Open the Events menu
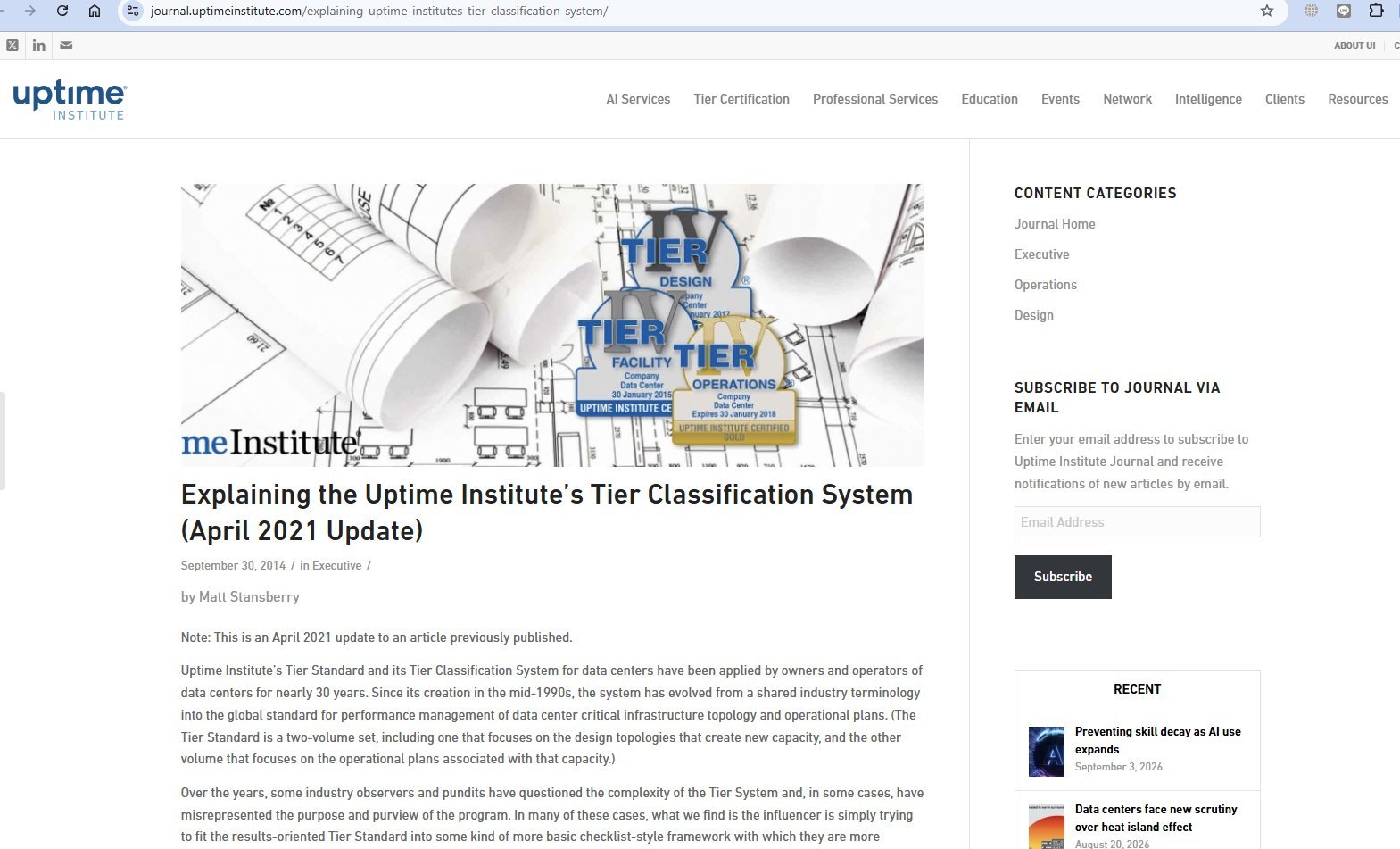Viewport: 1400px width, 849px height. (1060, 99)
